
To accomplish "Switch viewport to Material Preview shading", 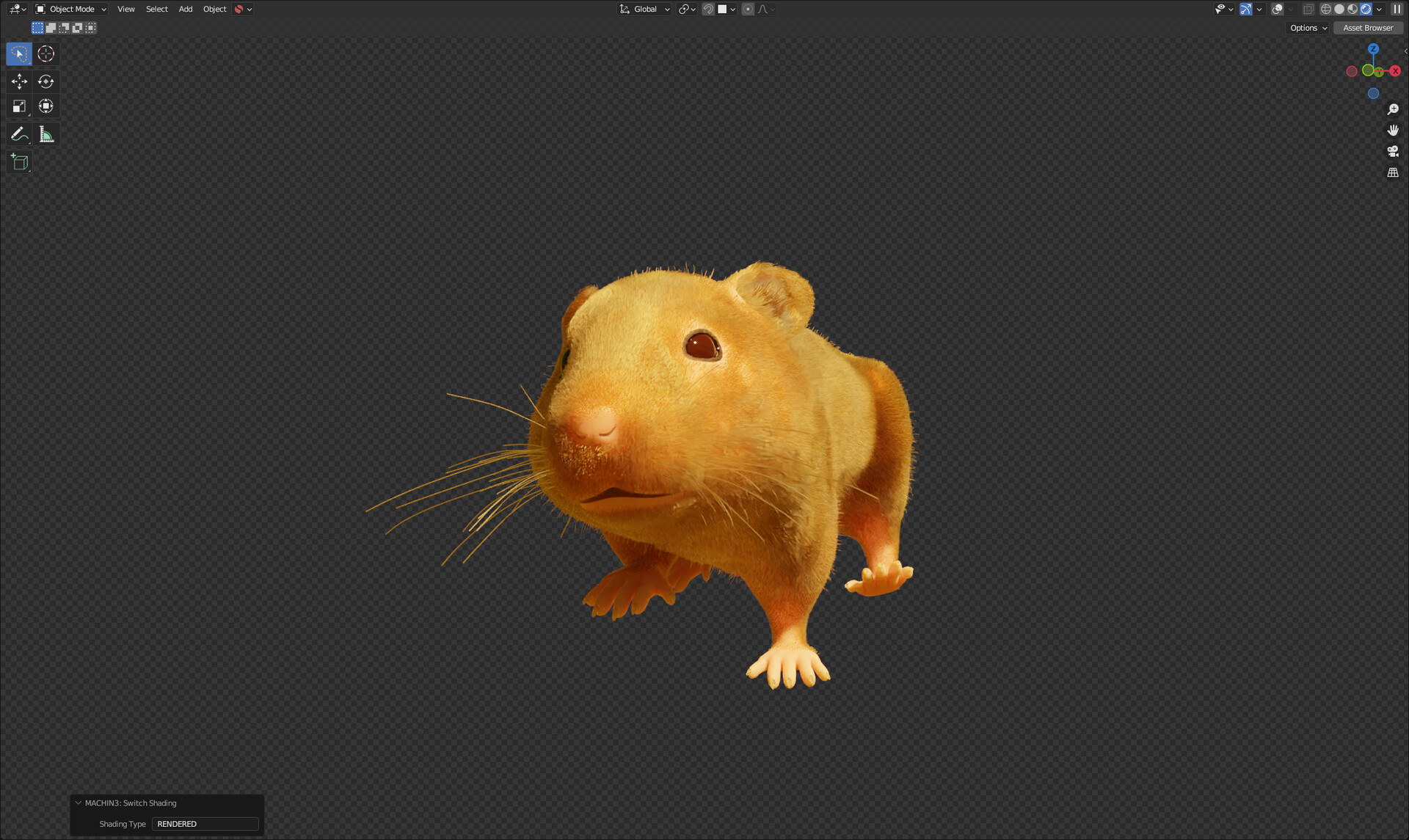I will (1351, 9).
